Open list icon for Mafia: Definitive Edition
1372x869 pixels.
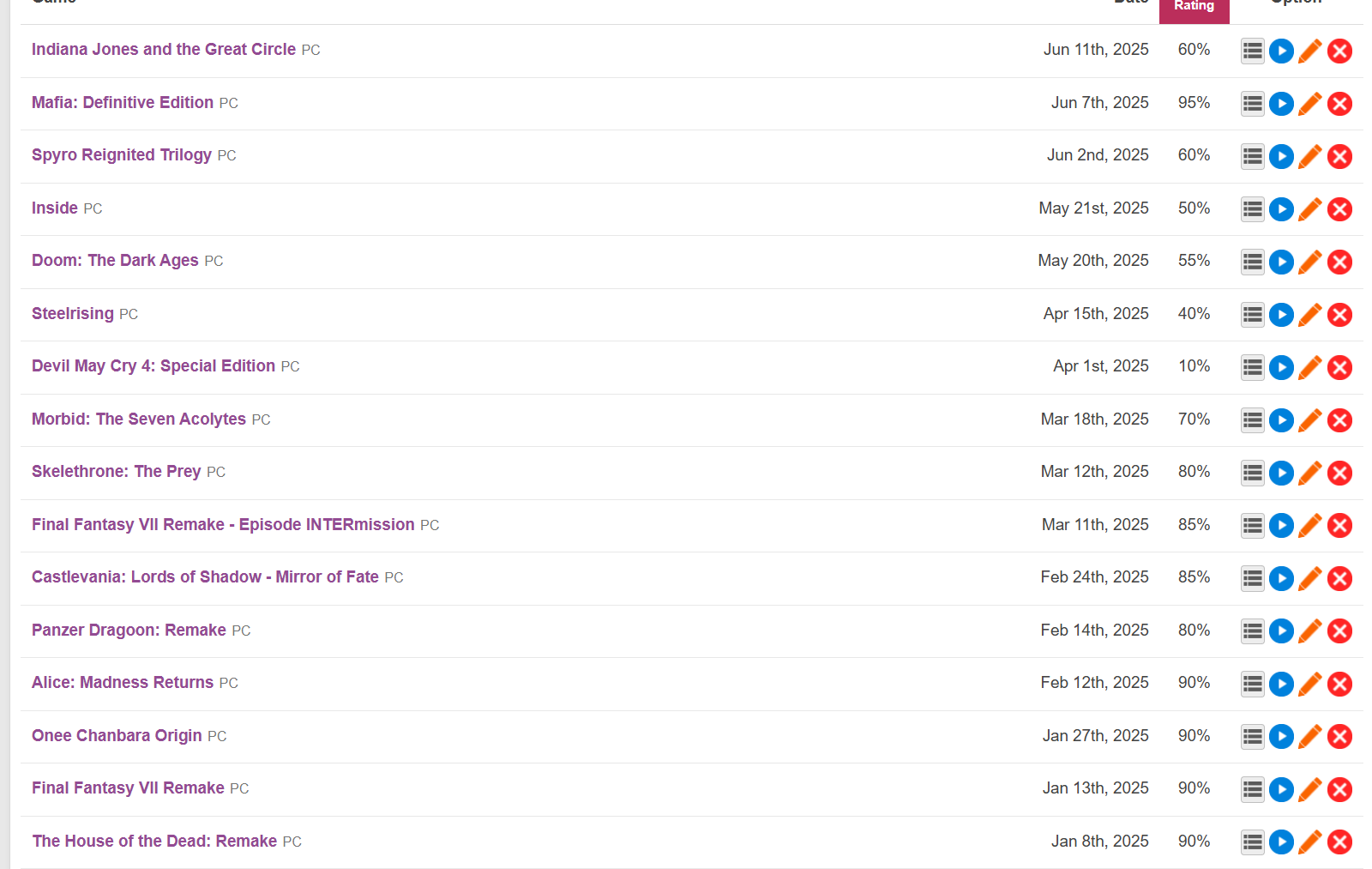[1253, 104]
